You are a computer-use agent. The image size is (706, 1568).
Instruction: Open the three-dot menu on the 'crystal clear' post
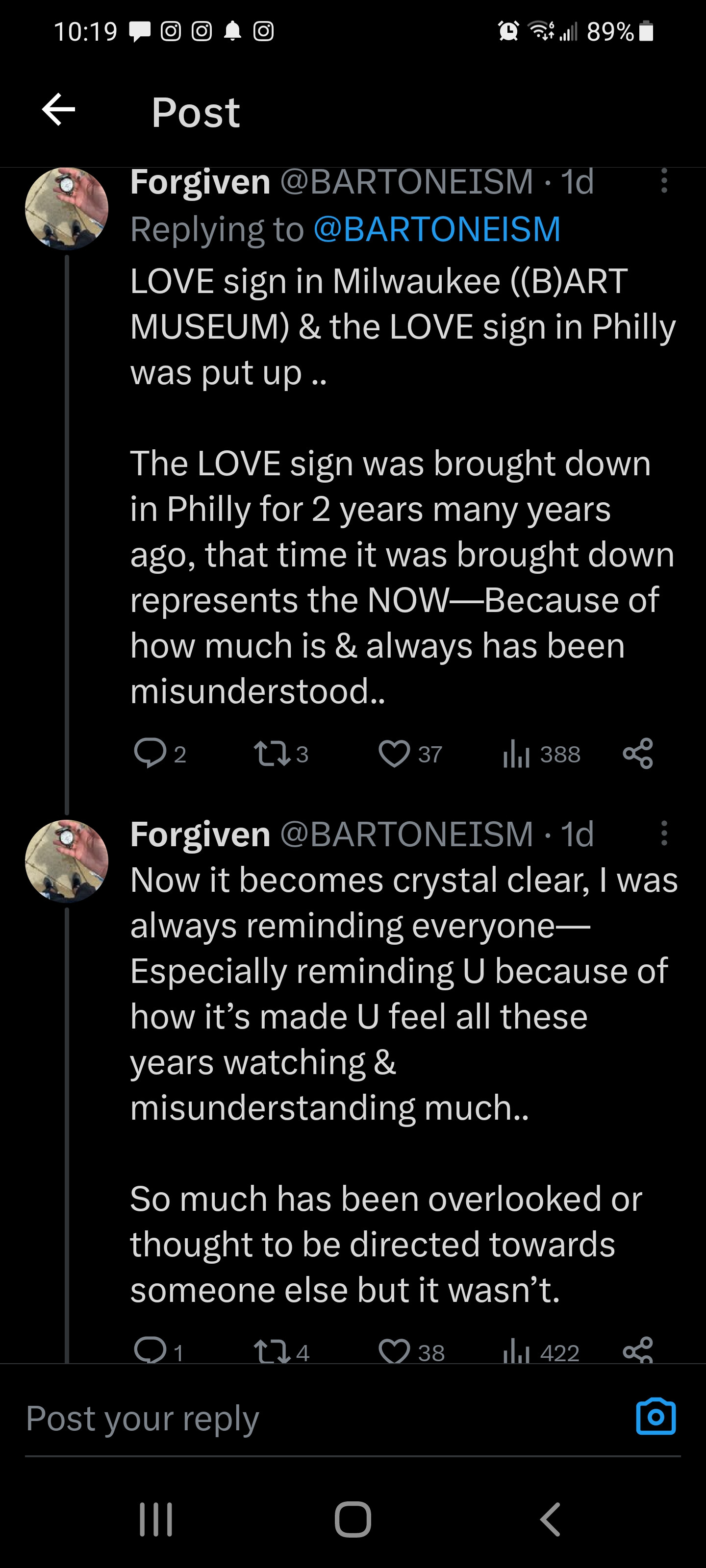(664, 833)
